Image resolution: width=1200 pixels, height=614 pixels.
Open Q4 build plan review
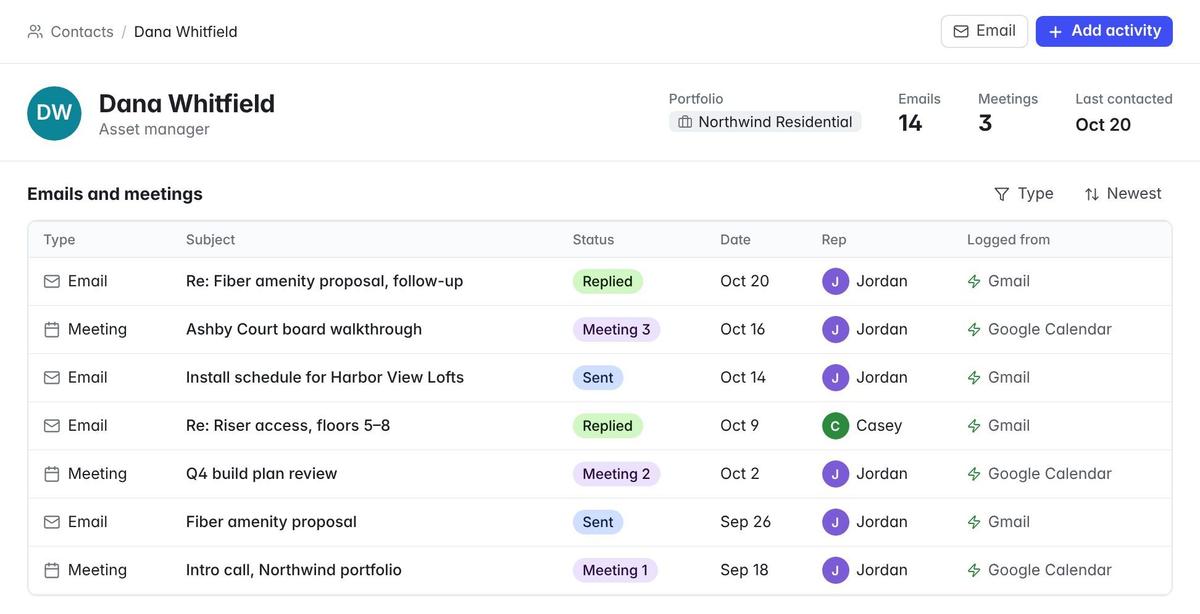[x=262, y=474]
